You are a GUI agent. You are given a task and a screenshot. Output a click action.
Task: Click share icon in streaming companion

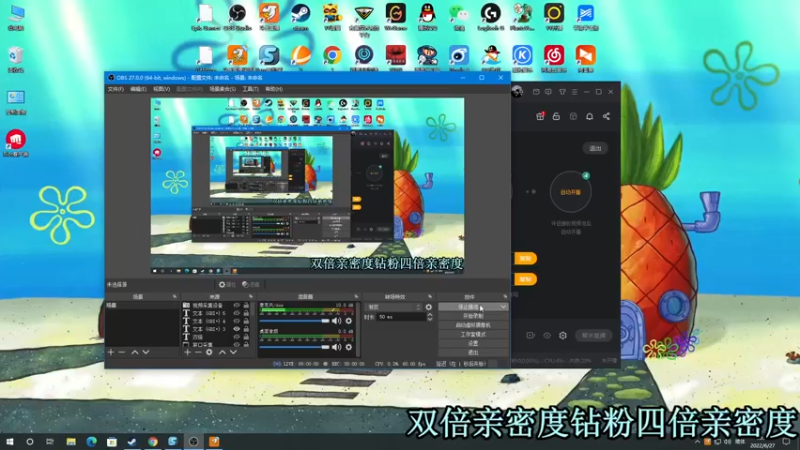606,116
